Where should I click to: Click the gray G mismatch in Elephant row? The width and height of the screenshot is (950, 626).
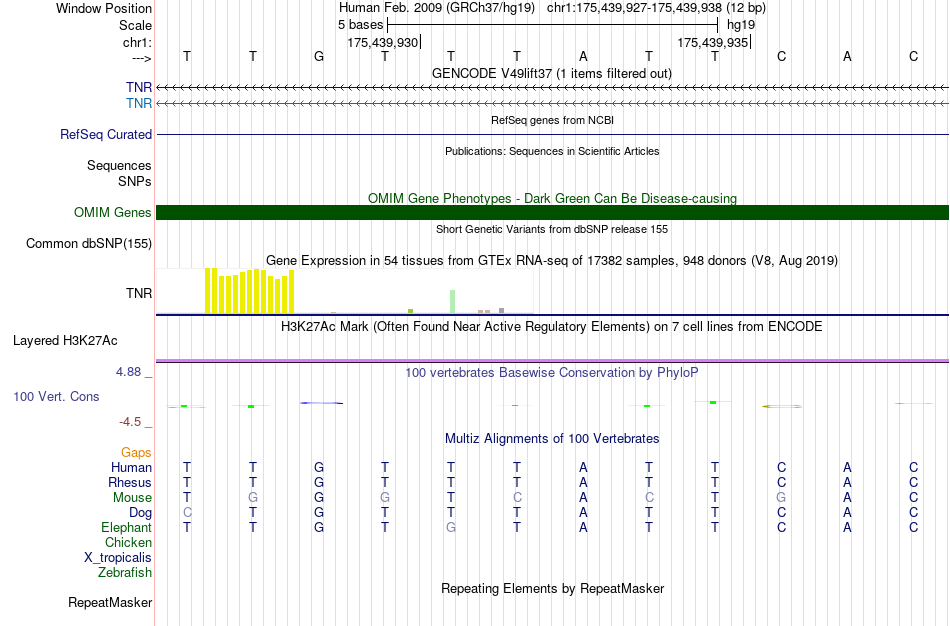(451, 528)
